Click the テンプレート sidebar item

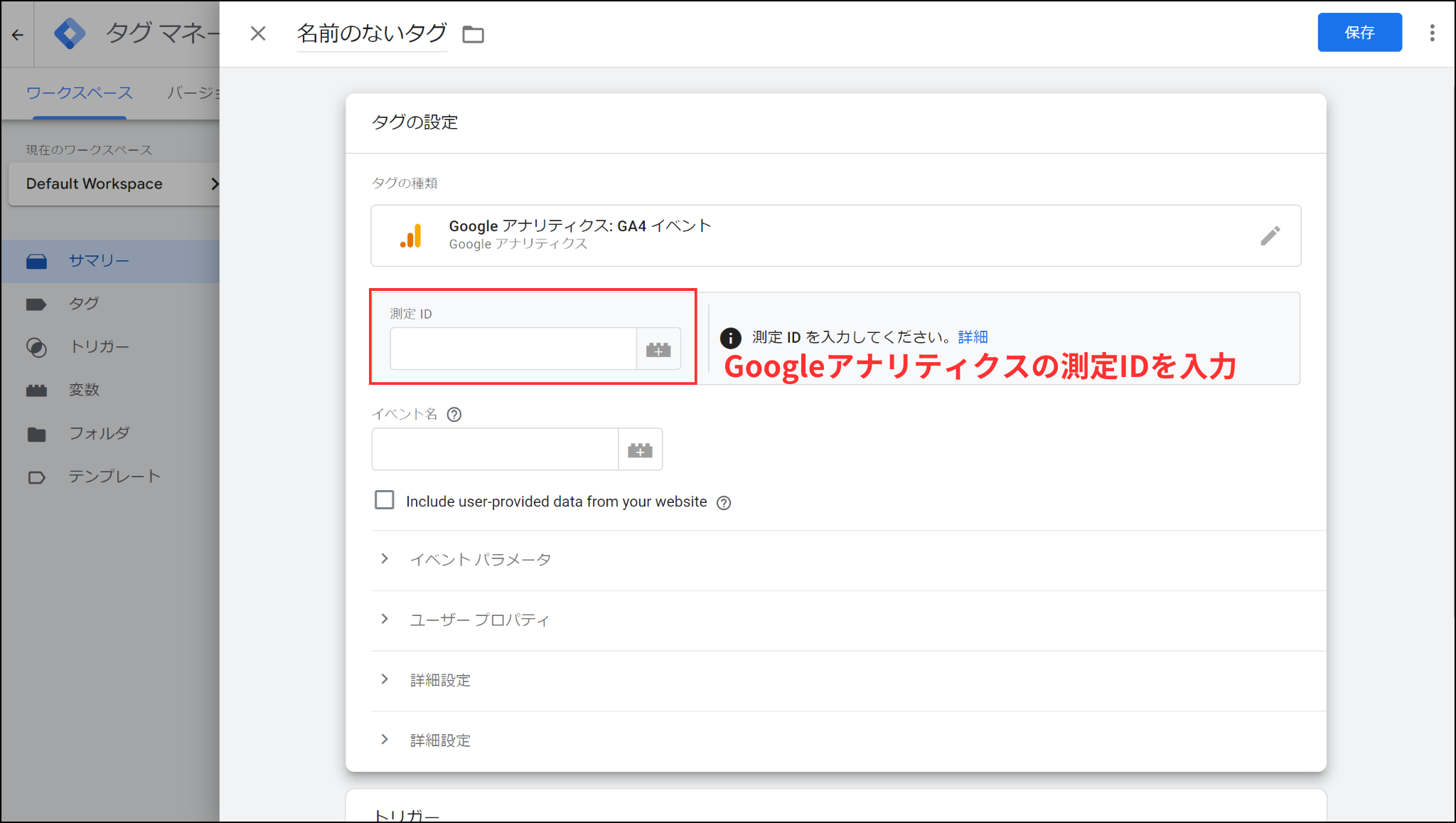coord(111,477)
